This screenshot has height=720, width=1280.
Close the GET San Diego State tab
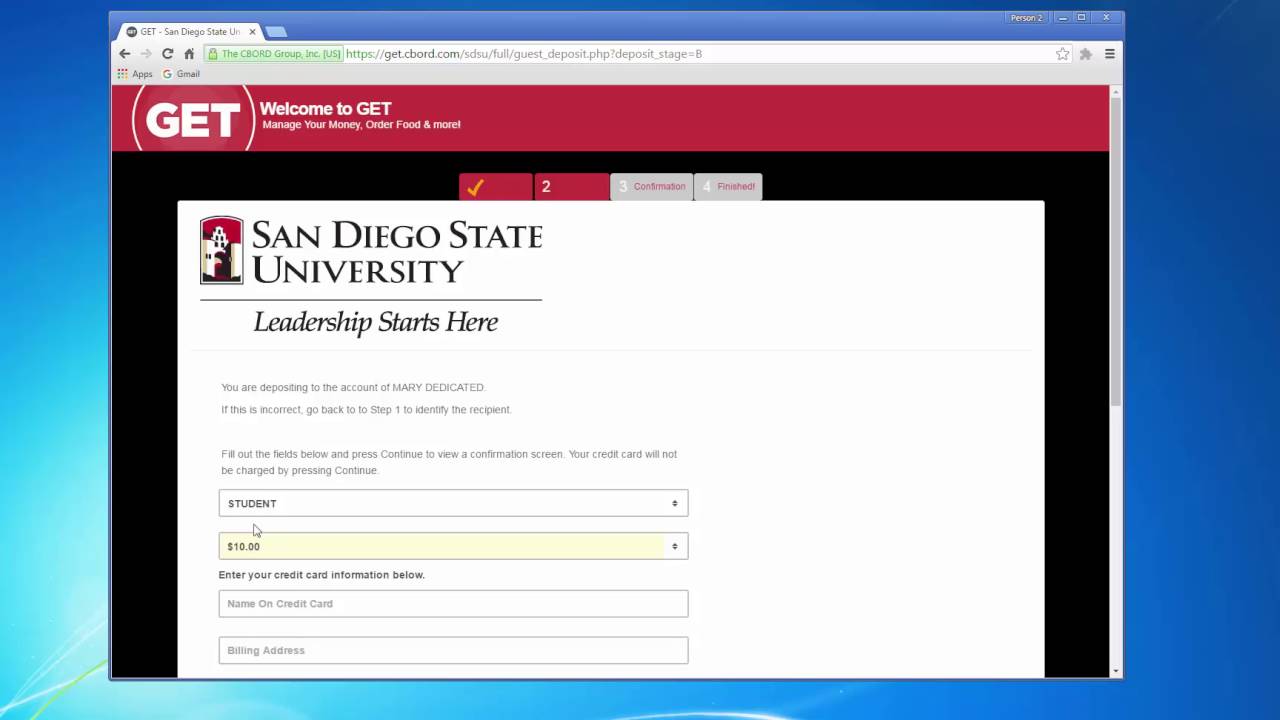coord(252,32)
